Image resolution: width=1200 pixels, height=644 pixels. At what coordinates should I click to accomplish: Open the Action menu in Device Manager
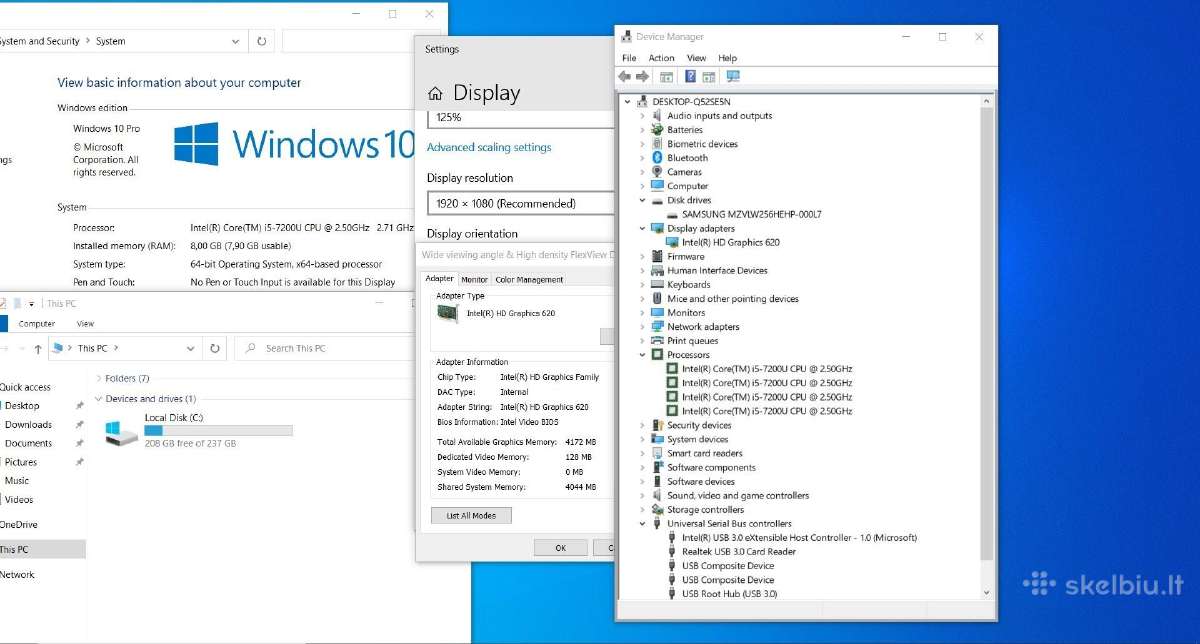point(661,58)
